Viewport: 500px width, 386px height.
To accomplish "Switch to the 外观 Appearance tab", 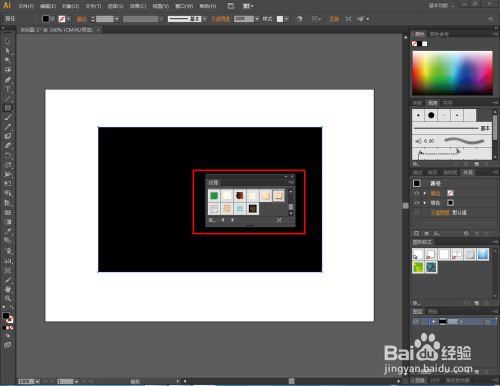I will pos(467,172).
